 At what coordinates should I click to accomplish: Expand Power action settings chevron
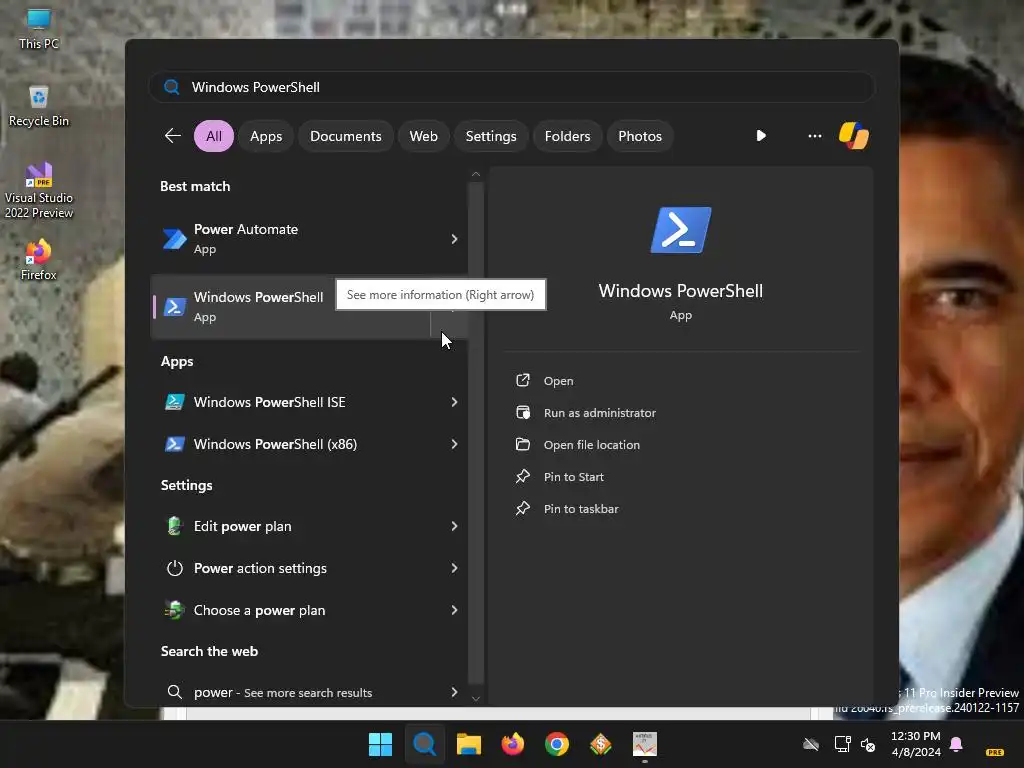pyautogui.click(x=454, y=568)
